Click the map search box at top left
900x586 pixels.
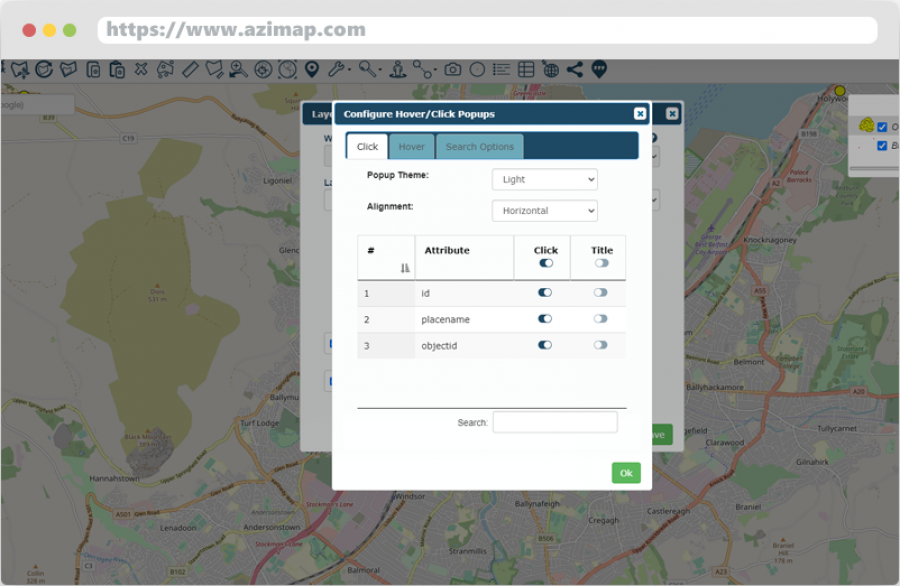(x=37, y=105)
